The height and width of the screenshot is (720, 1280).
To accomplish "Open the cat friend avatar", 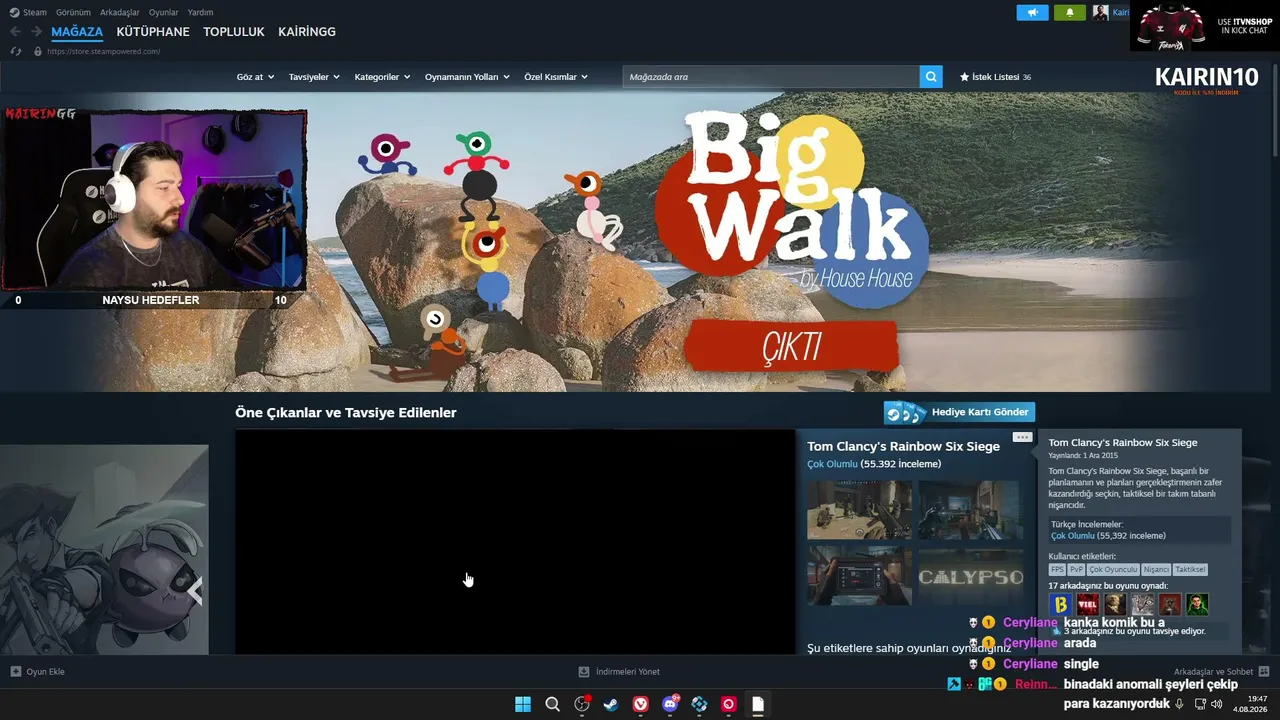I will (1143, 604).
